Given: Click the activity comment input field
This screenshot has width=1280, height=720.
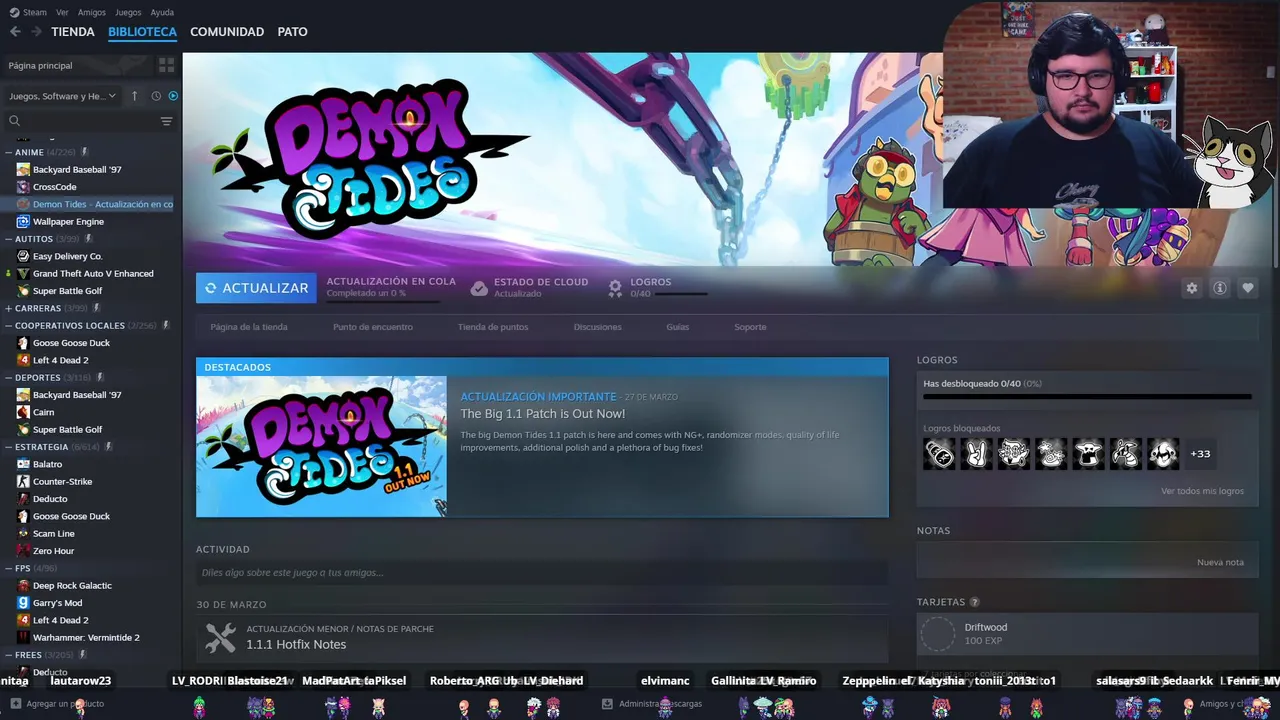Looking at the screenshot, I should tap(542, 573).
